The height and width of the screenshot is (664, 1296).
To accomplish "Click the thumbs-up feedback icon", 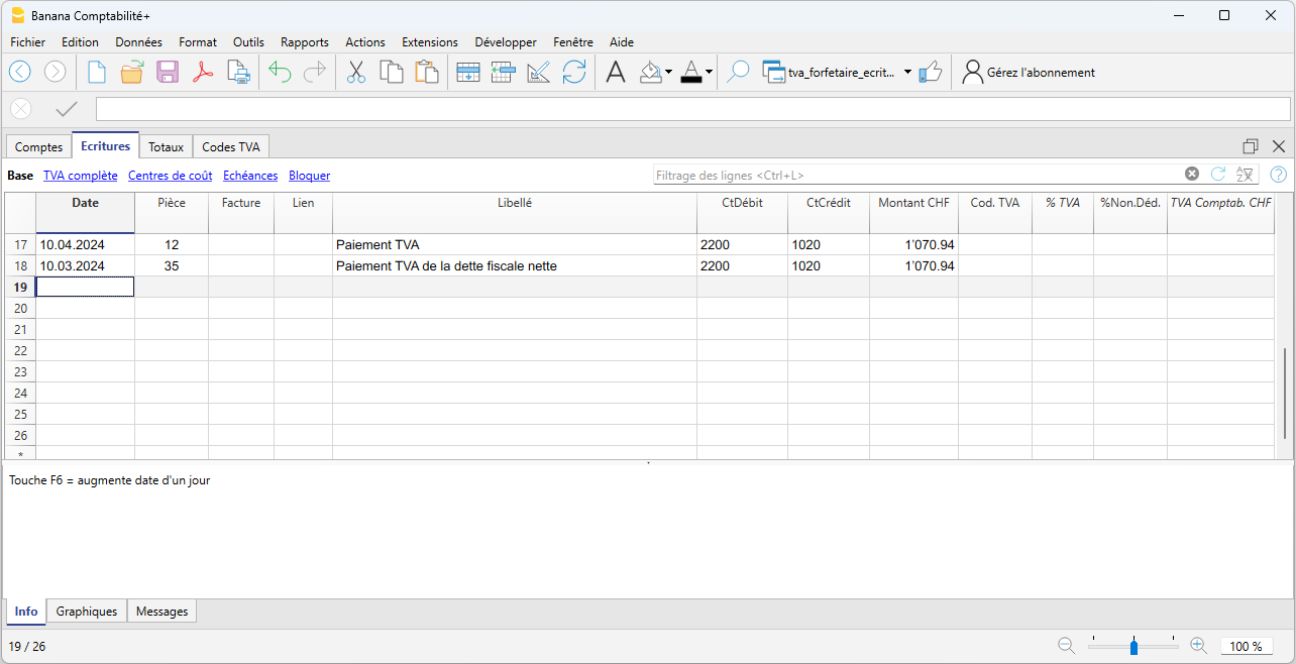I will tap(930, 72).
